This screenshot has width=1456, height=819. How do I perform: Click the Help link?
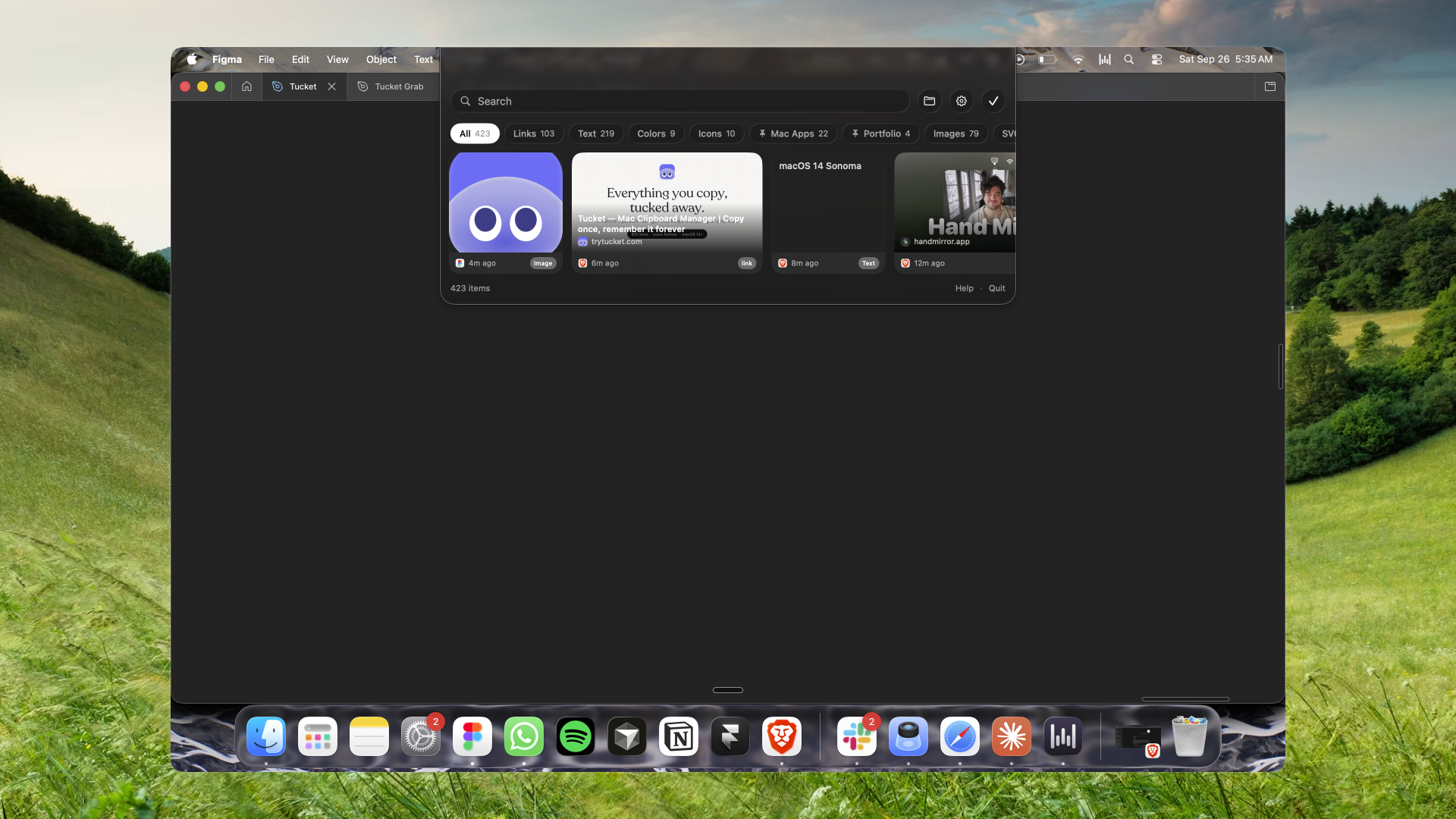pyautogui.click(x=964, y=288)
